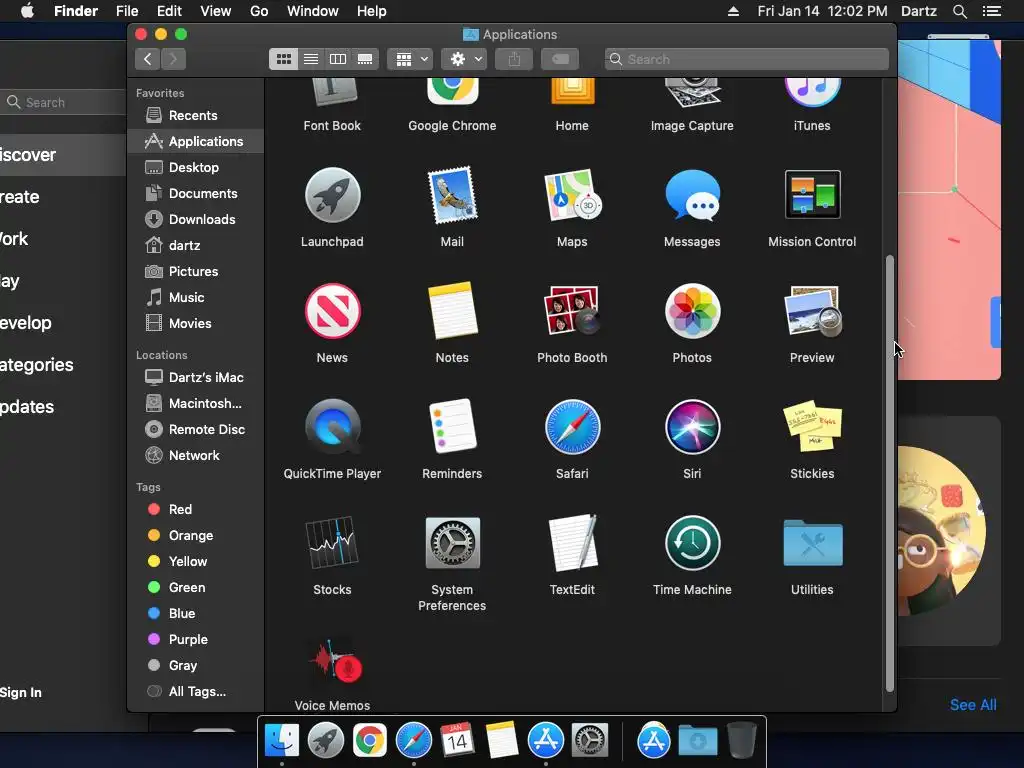Open the Trash in the Dock
This screenshot has width=1024, height=768.
pyautogui.click(x=741, y=740)
